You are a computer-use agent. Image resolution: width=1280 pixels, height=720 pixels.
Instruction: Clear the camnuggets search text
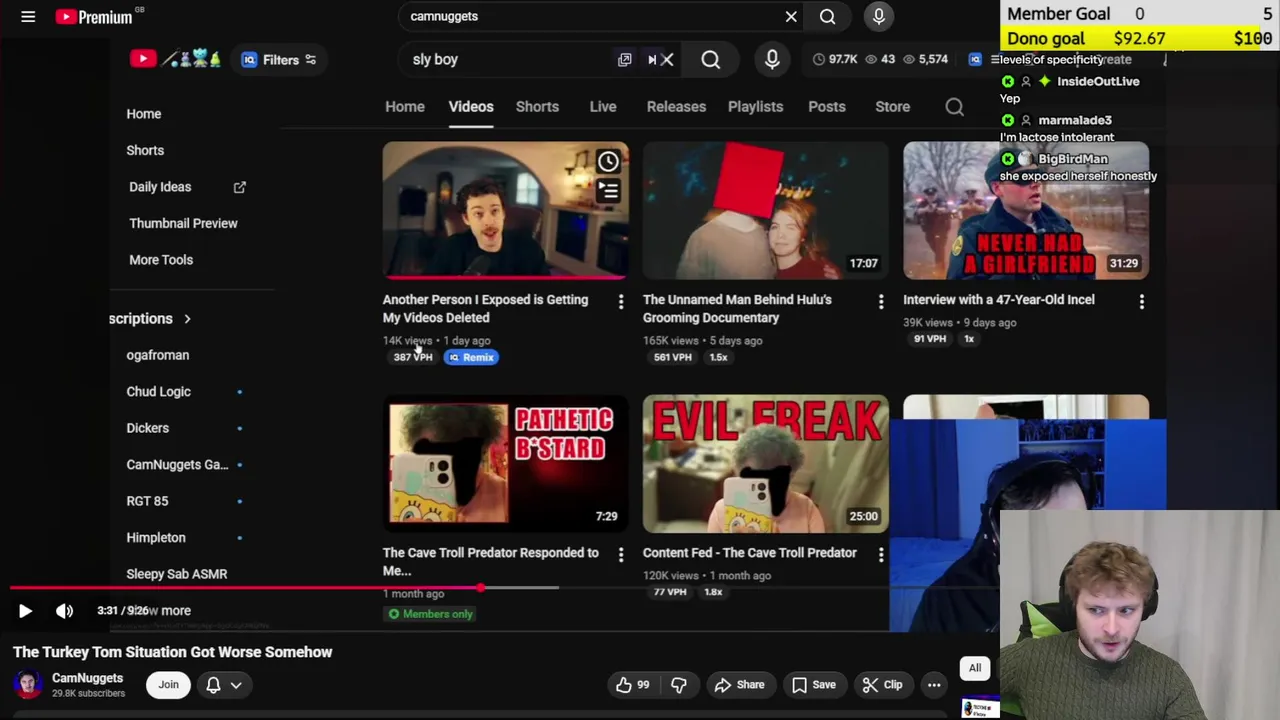click(791, 16)
